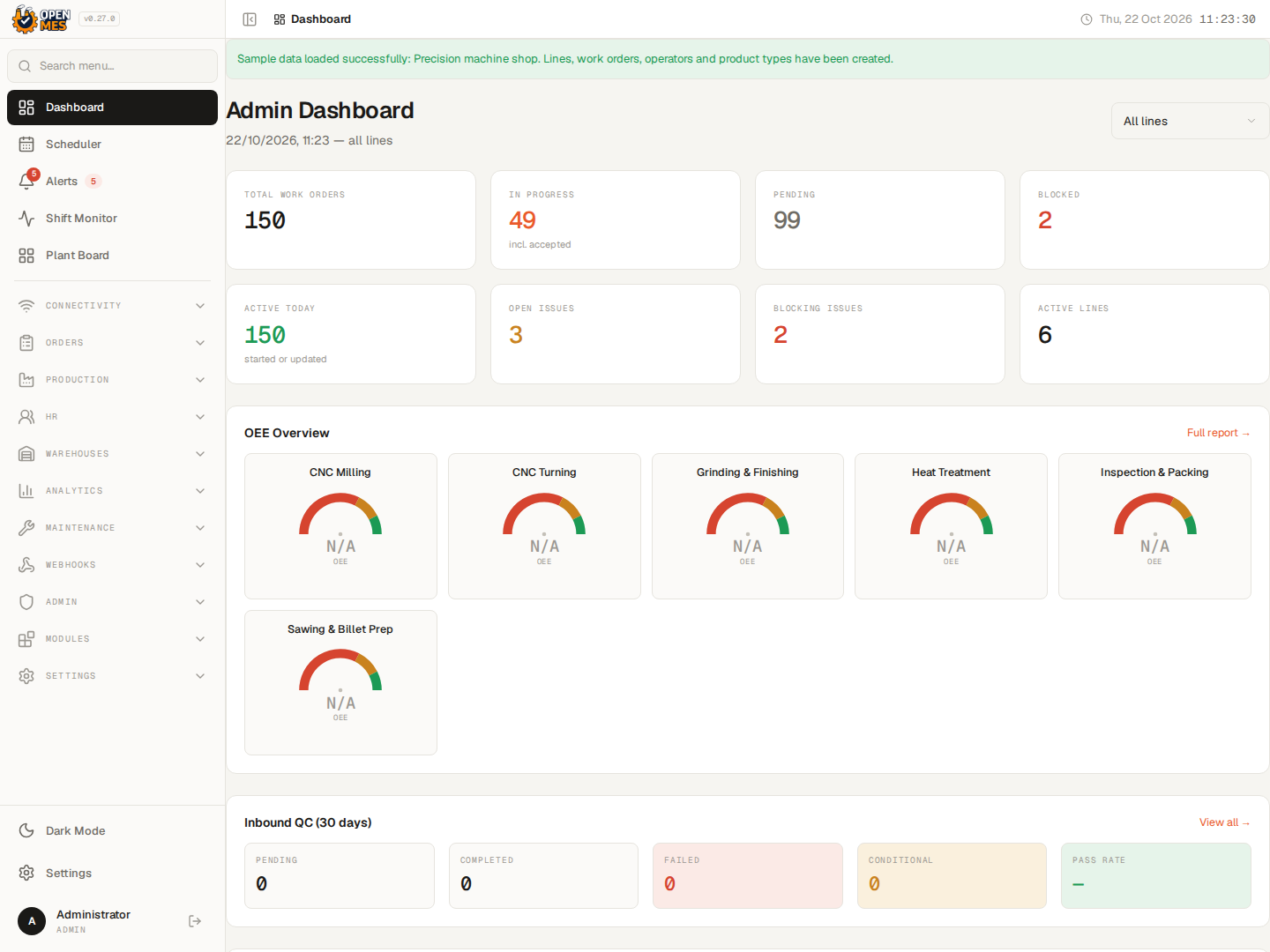Open Settings at sidebar bottom

click(x=112, y=873)
